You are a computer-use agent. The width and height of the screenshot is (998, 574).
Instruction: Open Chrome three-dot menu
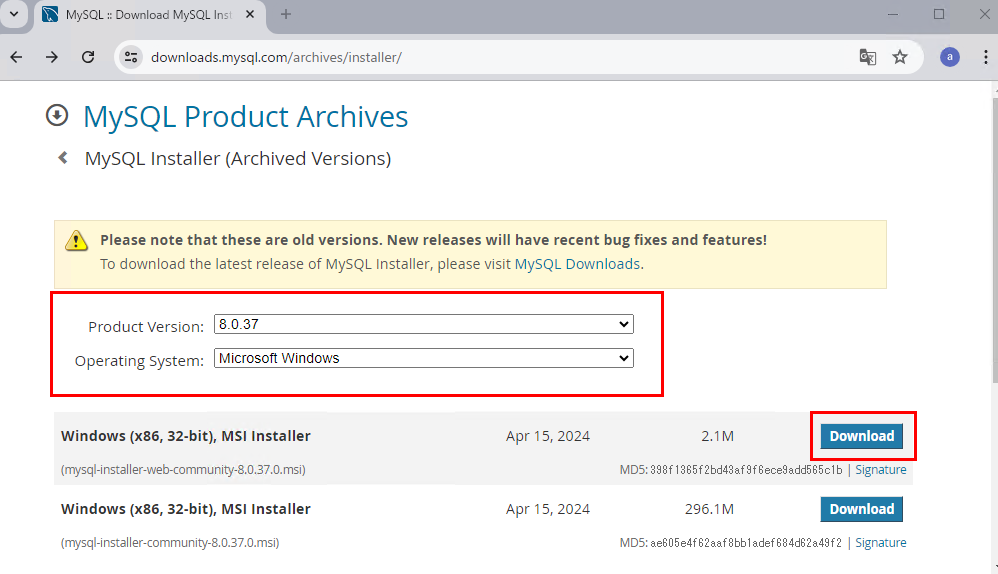click(985, 57)
